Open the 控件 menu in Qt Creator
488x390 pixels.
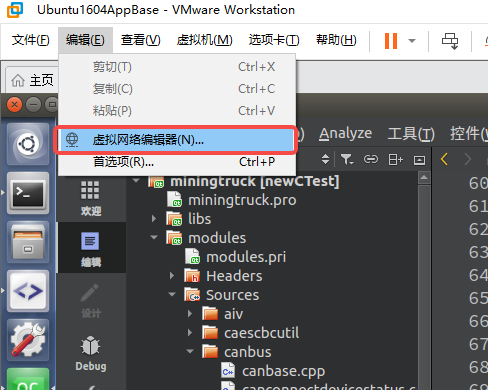pyautogui.click(x=468, y=133)
